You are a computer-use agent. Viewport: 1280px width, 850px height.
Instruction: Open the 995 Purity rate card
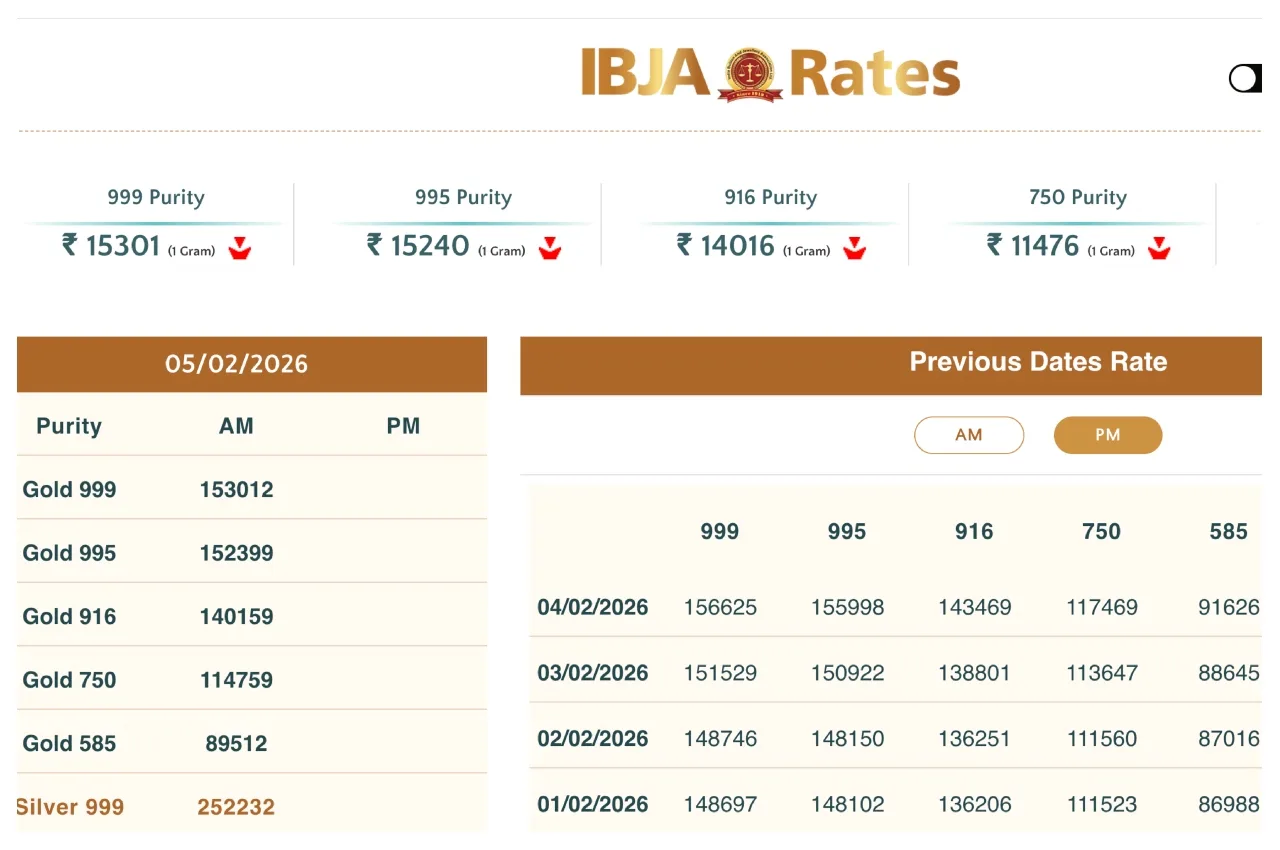pos(463,224)
